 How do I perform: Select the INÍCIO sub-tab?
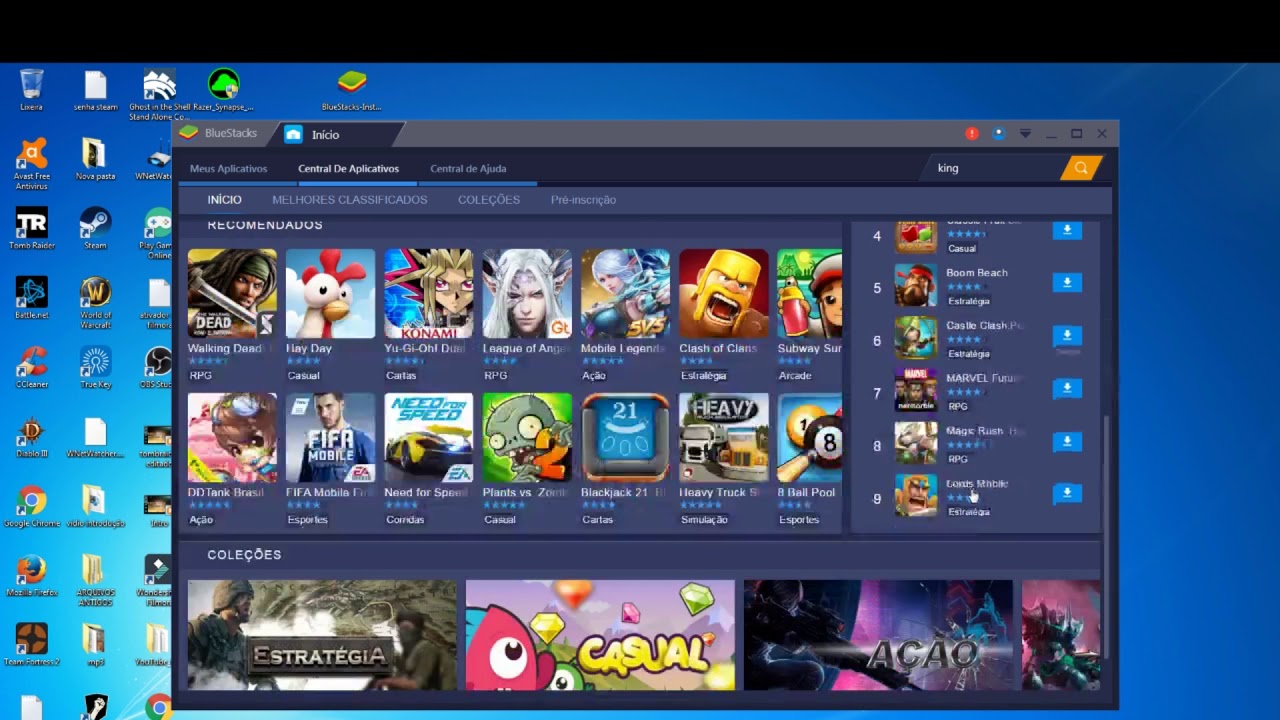[x=225, y=200]
